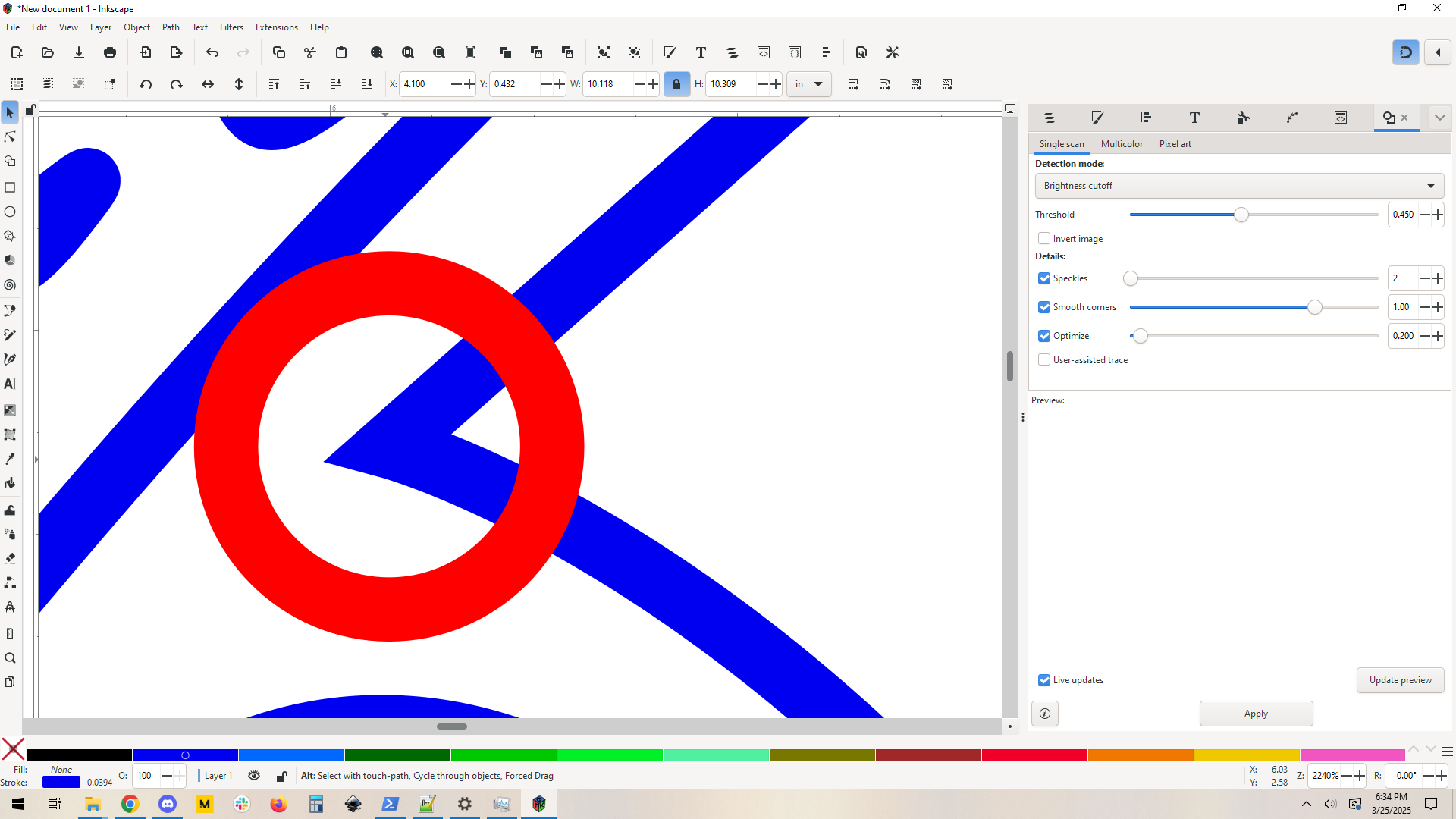1456x819 pixels.
Task: Click the Apply button
Action: [x=1256, y=714]
